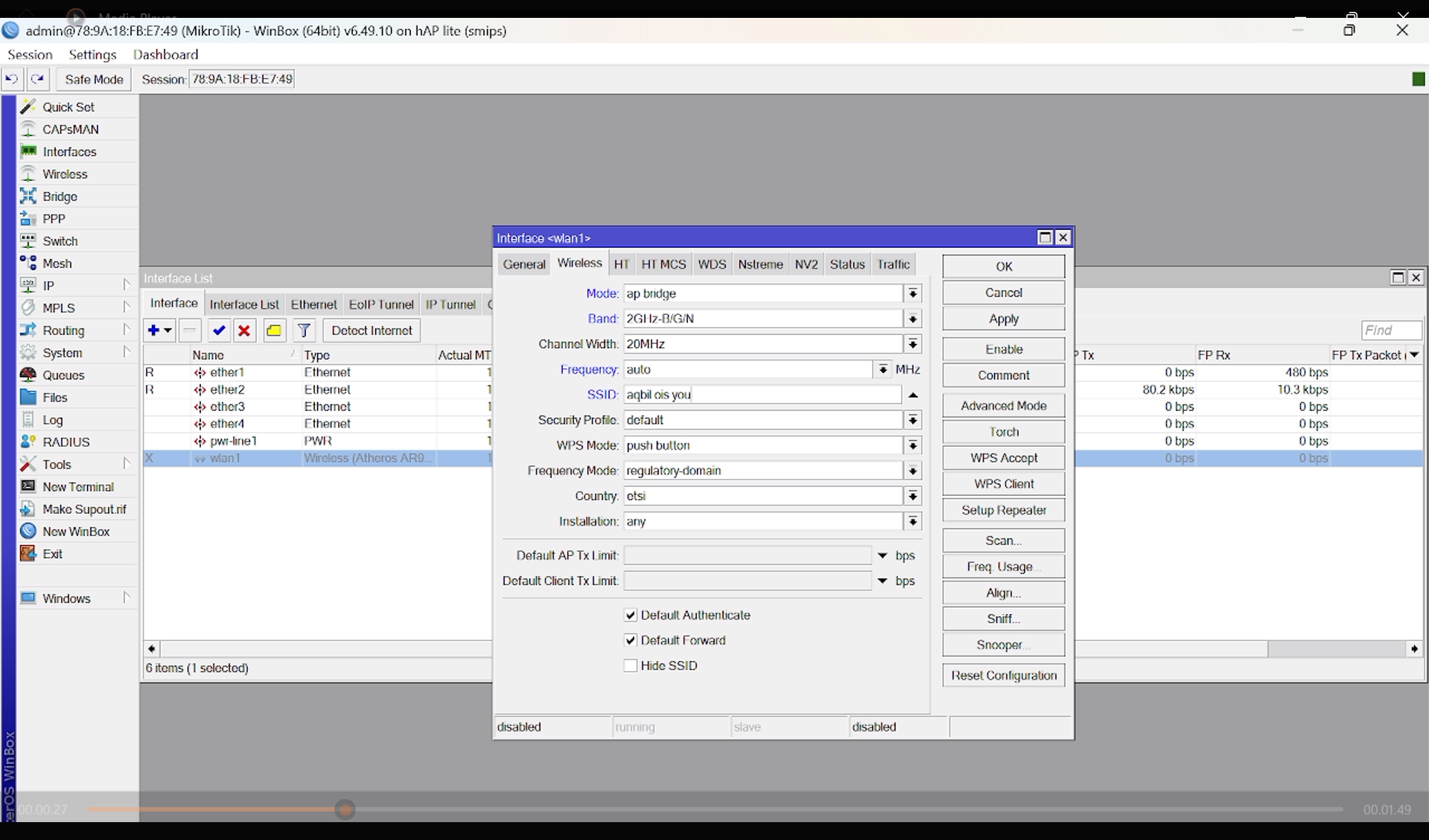This screenshot has width=1429, height=840.
Task: Click the Apply button
Action: click(1004, 319)
